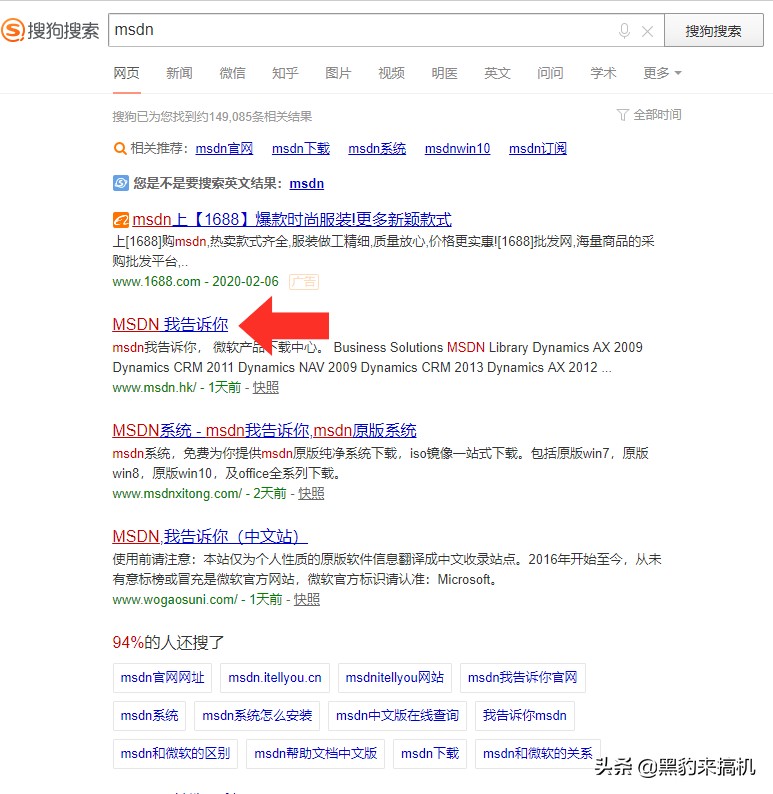Screen dimensions: 773x794
Task: Click the related suggestion msdn下载
Action: [301, 148]
